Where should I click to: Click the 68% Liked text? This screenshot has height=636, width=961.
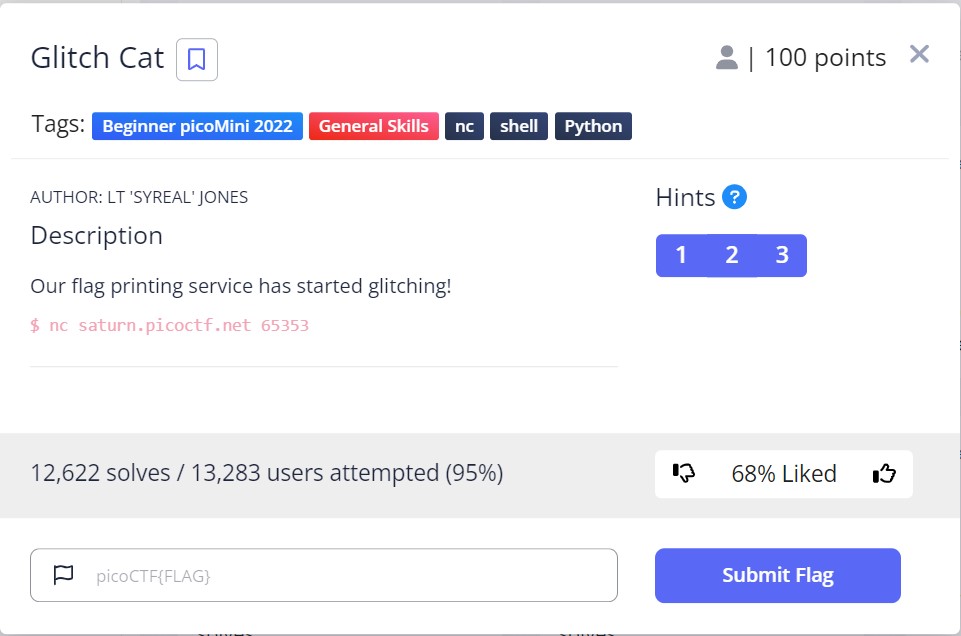(x=784, y=474)
